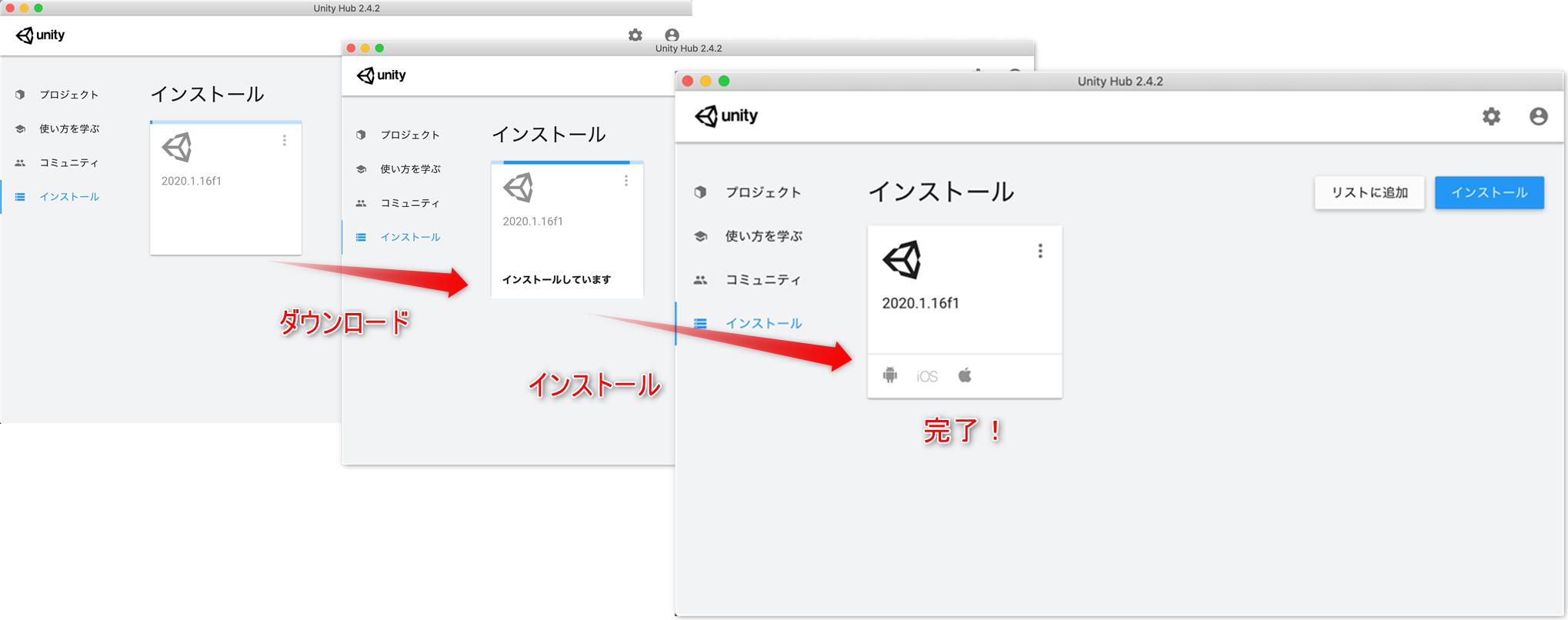Click 2020.1.16f1 version text in back-left window
Image resolution: width=1568 pixels, height=620 pixels.
[x=191, y=182]
